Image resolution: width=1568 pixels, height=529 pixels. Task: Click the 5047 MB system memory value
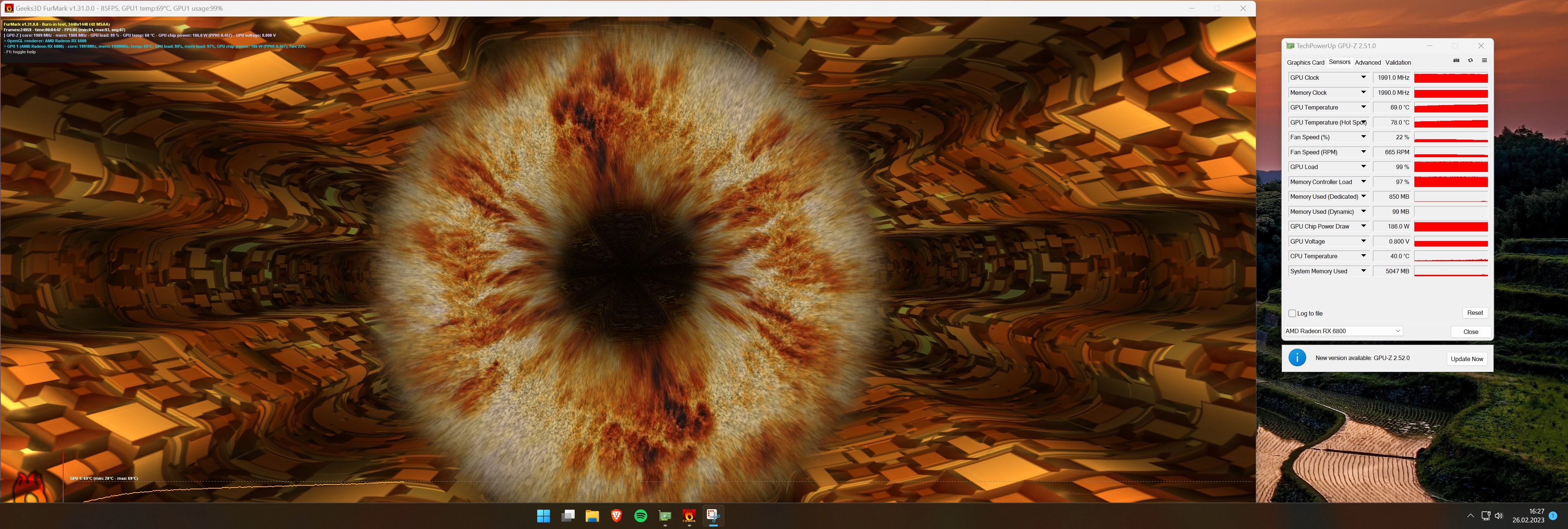click(x=1392, y=271)
